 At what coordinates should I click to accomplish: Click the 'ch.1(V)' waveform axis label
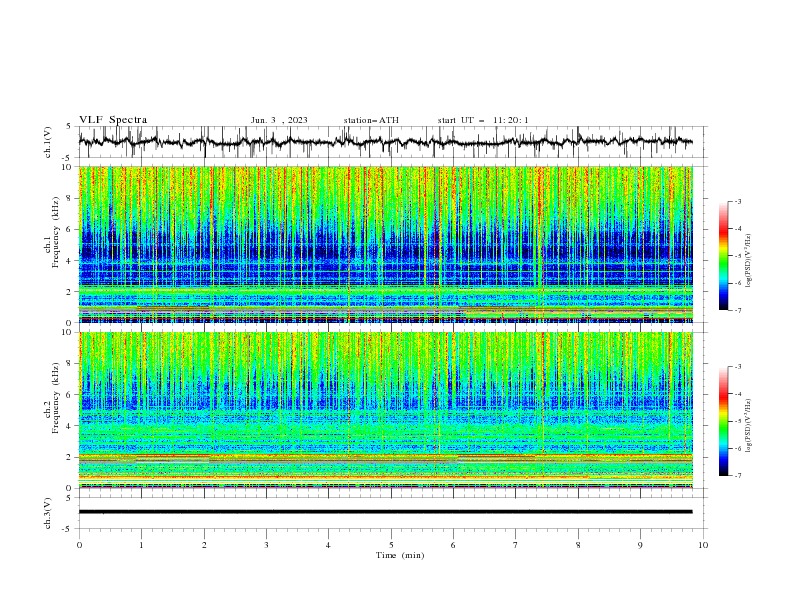pos(48,142)
